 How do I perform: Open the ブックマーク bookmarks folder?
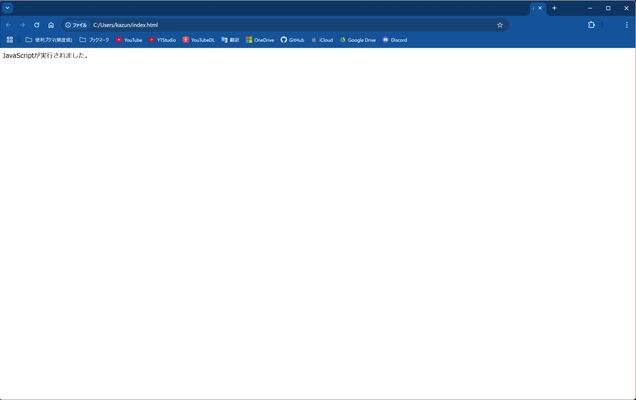(x=94, y=40)
